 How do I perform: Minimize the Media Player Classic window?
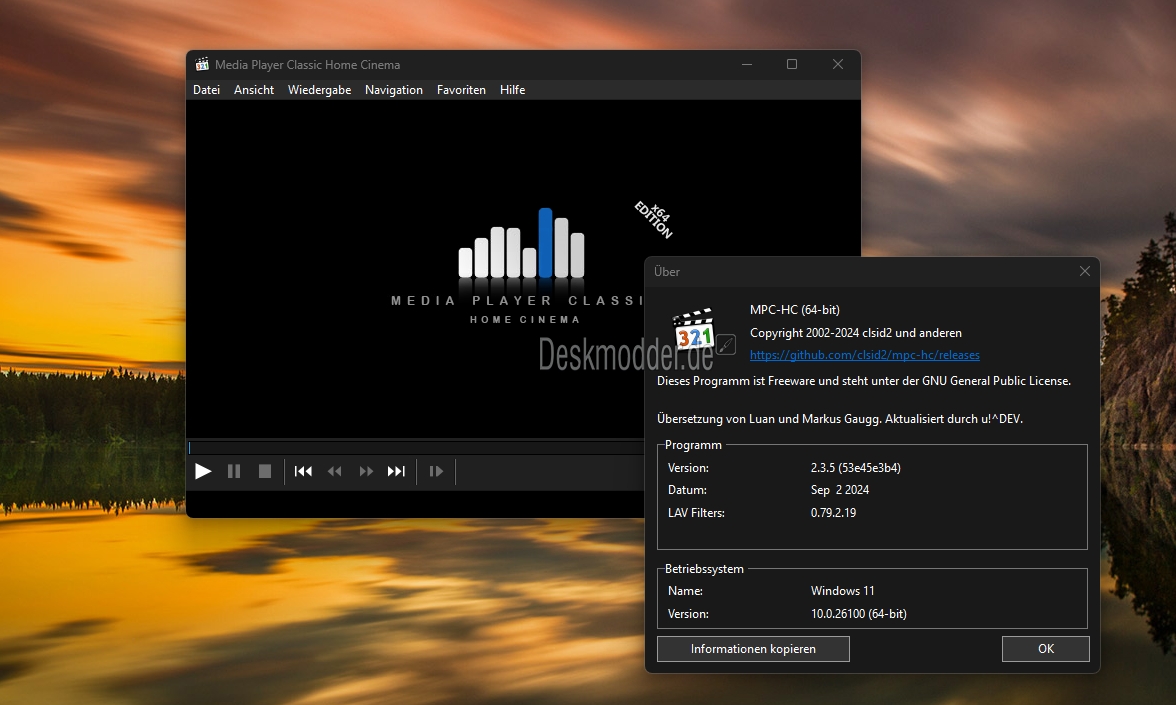click(747, 64)
